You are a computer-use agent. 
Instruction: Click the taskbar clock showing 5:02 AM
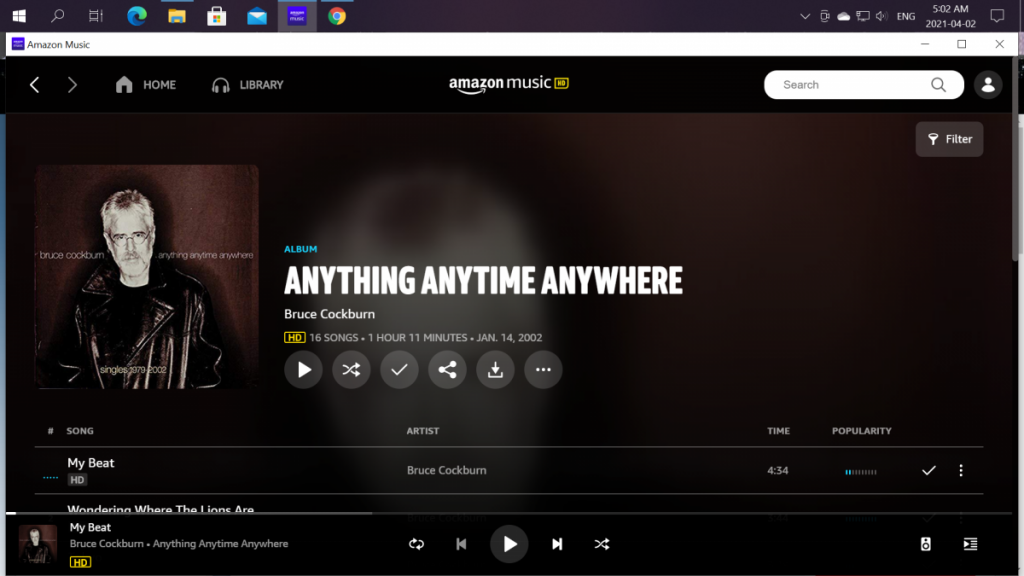[x=950, y=16]
